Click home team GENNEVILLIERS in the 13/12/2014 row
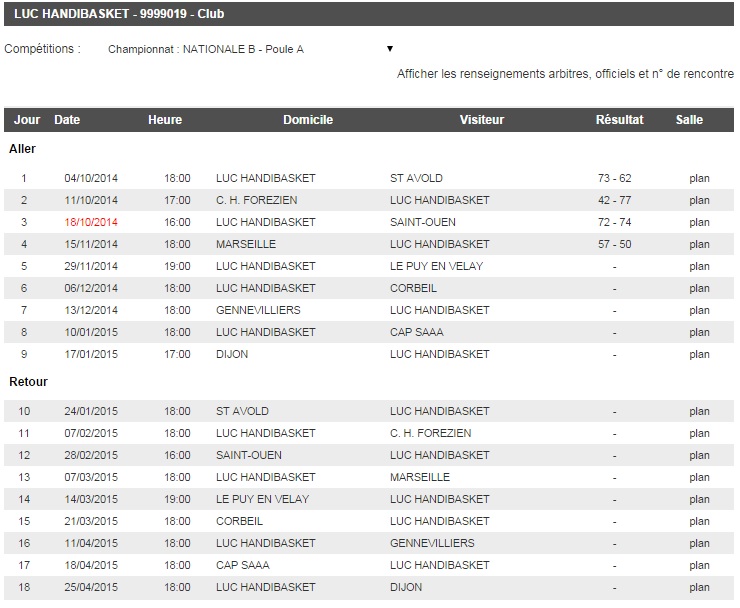Image resolution: width=740 pixels, height=608 pixels. coord(258,311)
